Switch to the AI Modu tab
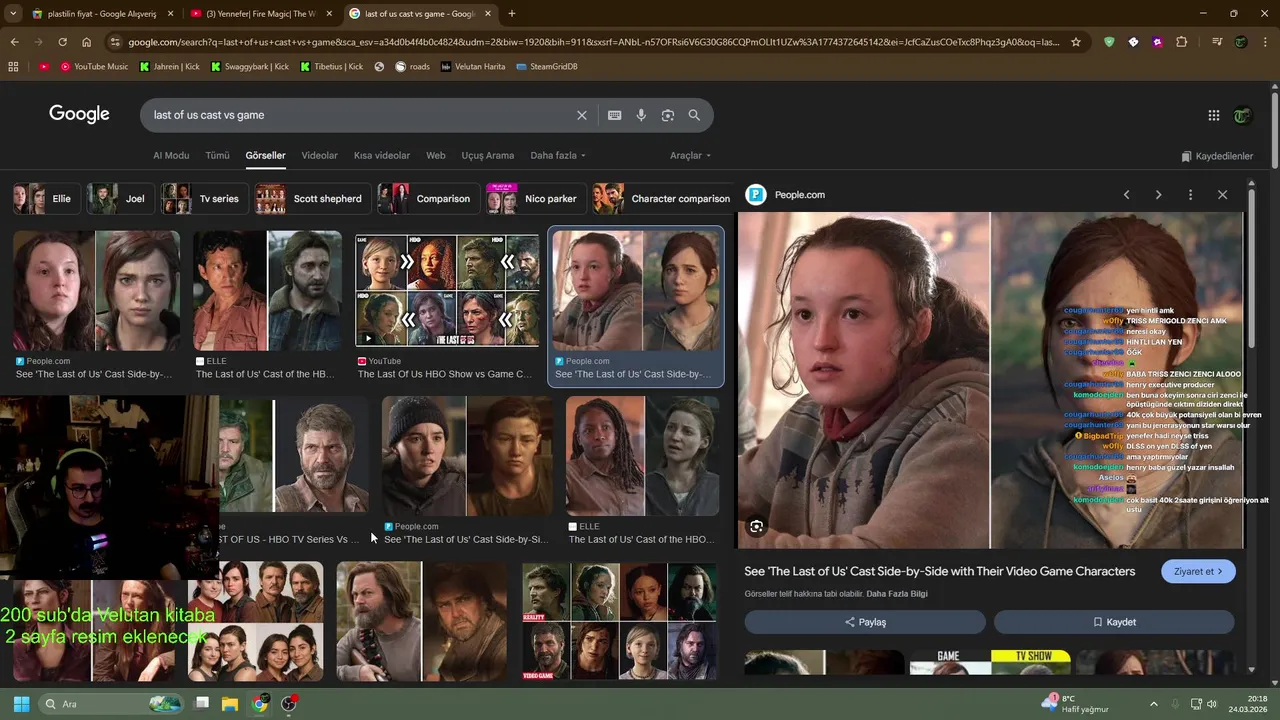1280x720 pixels. click(x=171, y=156)
